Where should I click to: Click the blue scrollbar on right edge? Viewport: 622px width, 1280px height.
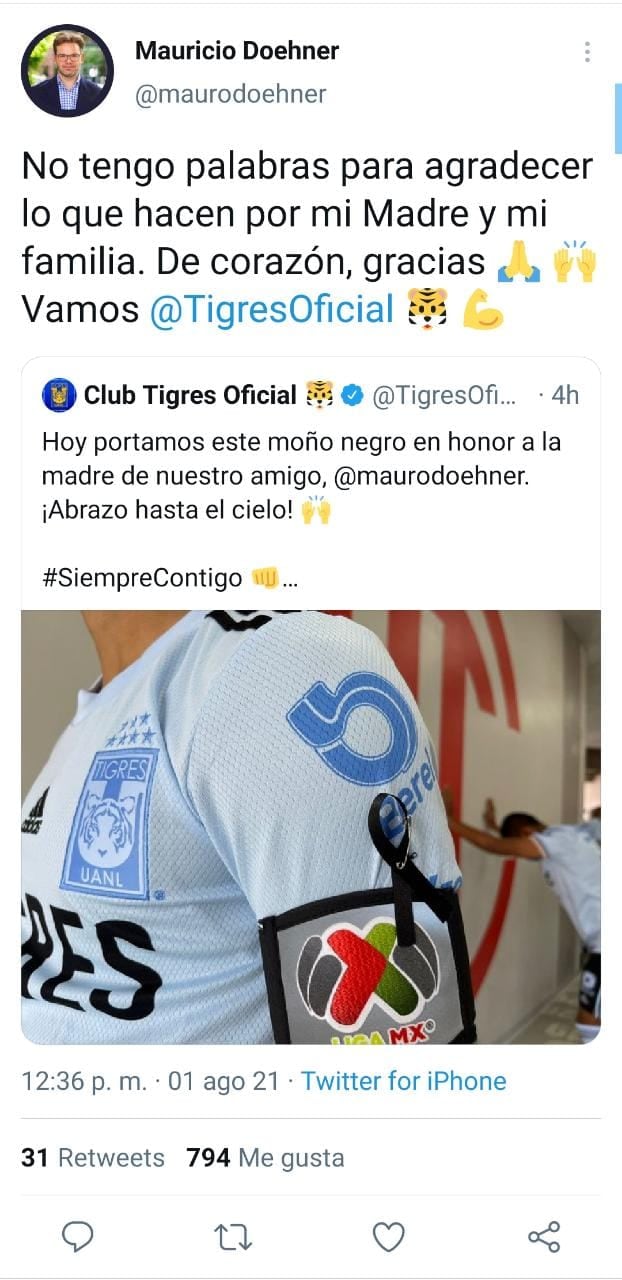(617, 119)
